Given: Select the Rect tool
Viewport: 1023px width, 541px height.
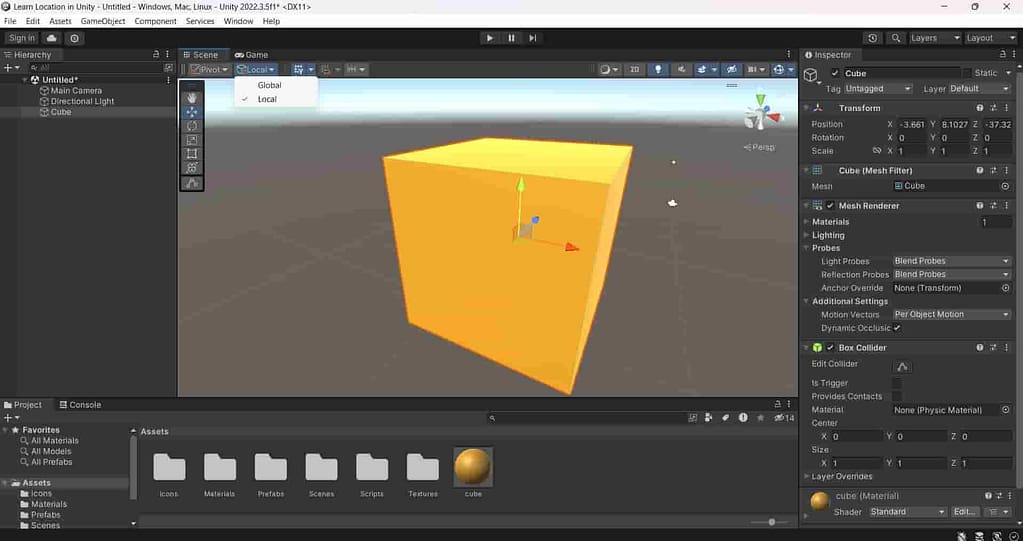Looking at the screenshot, I should tap(192, 154).
